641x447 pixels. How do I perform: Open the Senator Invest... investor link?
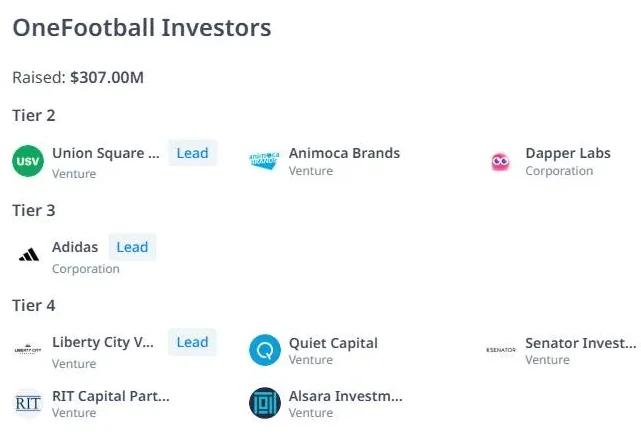click(x=580, y=343)
